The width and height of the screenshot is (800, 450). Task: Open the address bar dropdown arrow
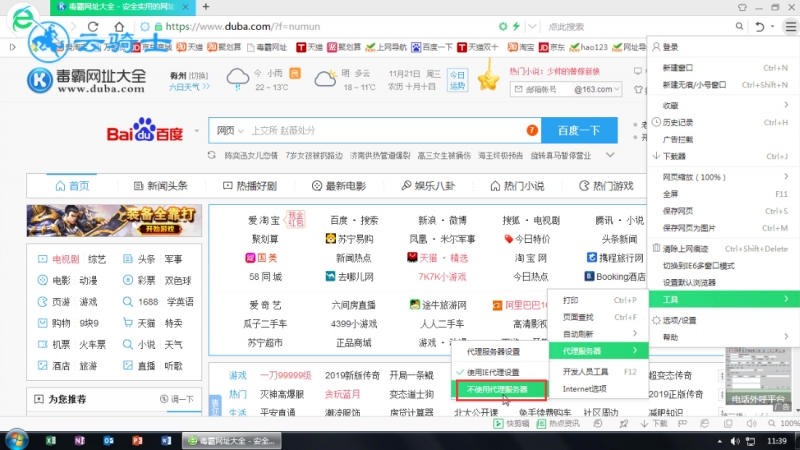click(x=532, y=27)
